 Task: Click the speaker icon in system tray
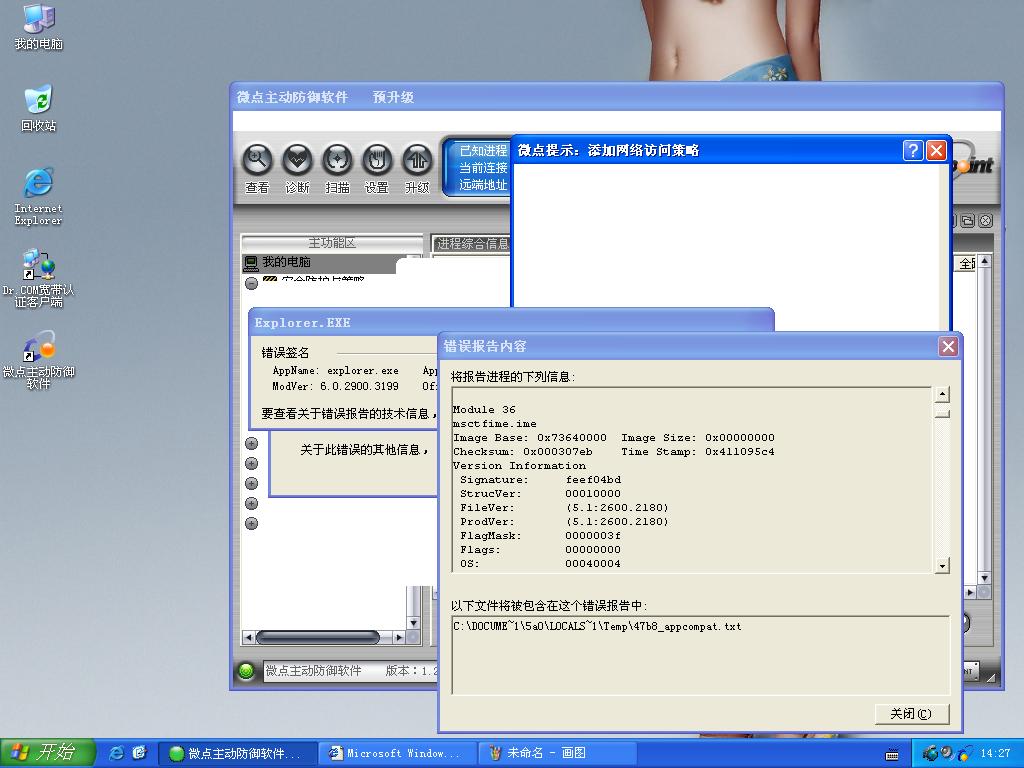(947, 753)
